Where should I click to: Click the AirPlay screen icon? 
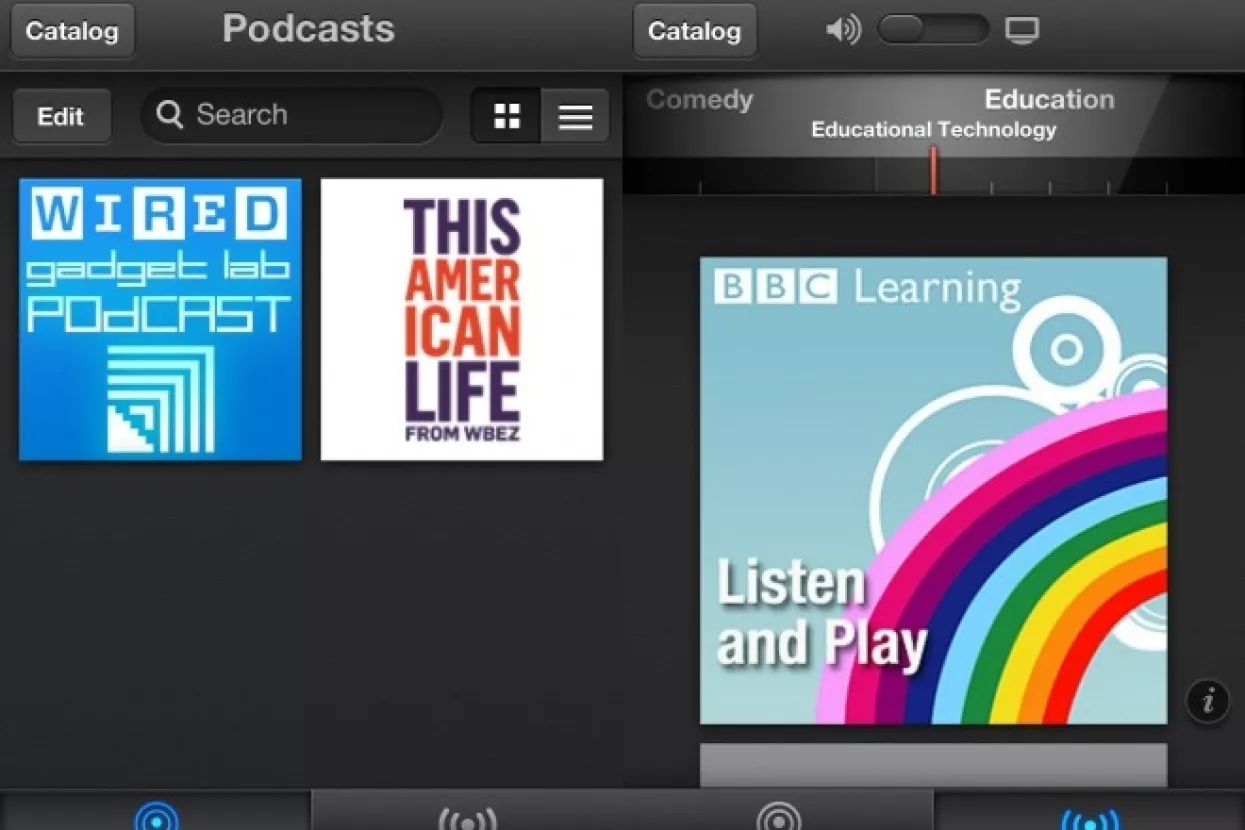pyautogui.click(x=1022, y=31)
